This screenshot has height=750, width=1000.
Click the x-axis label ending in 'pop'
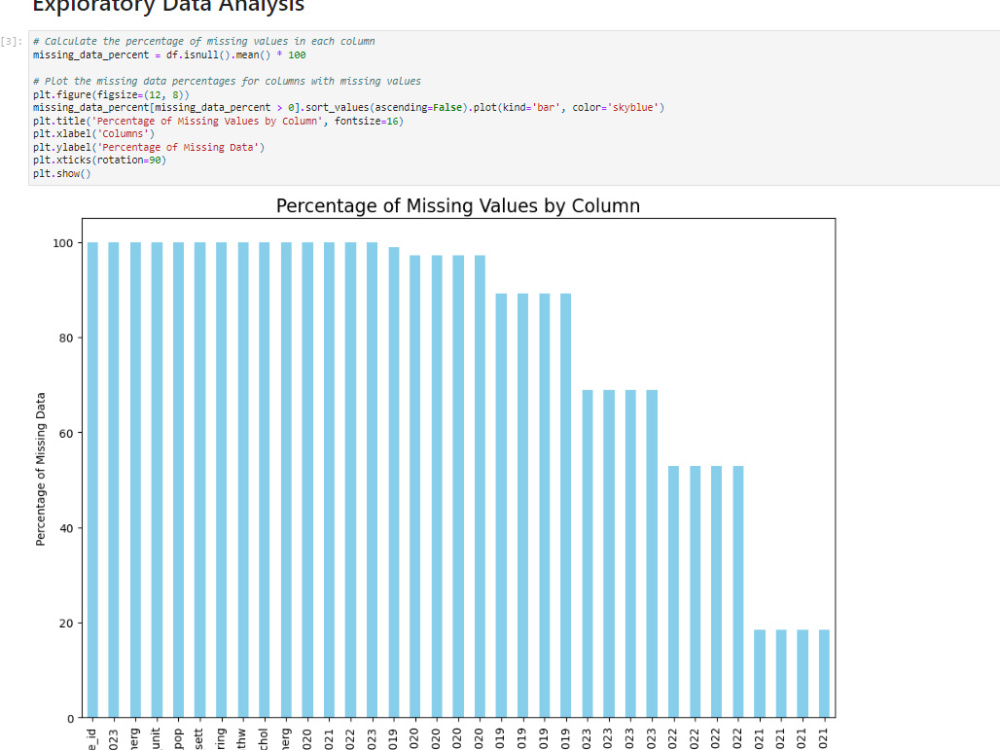point(178,739)
